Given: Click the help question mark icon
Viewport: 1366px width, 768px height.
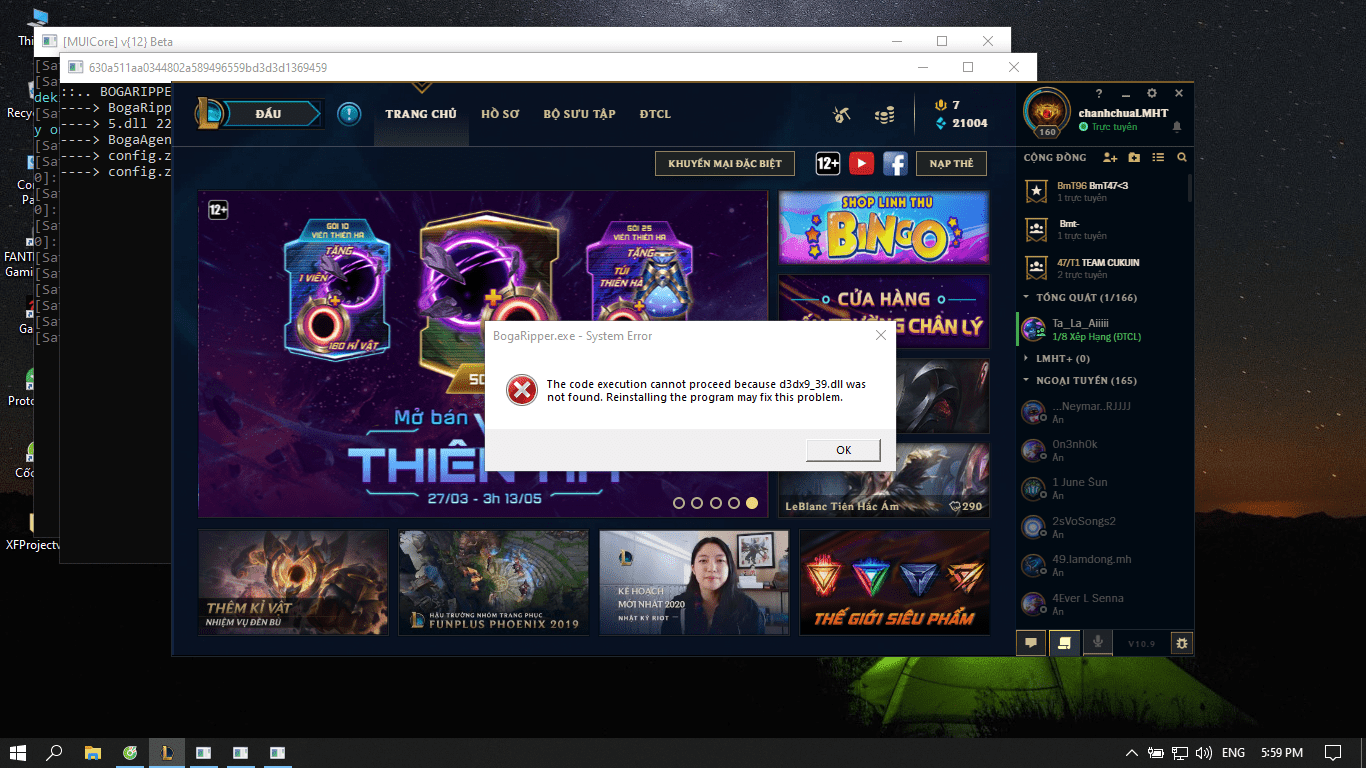Looking at the screenshot, I should coord(1099,93).
